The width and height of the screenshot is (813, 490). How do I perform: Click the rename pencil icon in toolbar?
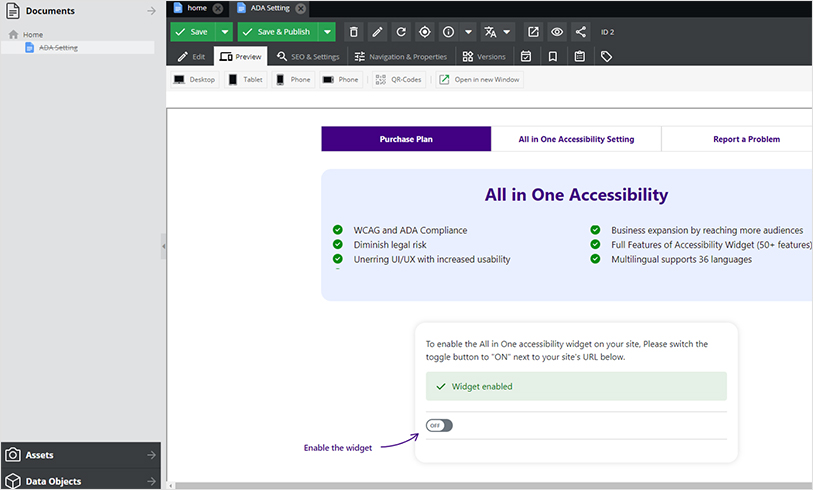tap(377, 32)
